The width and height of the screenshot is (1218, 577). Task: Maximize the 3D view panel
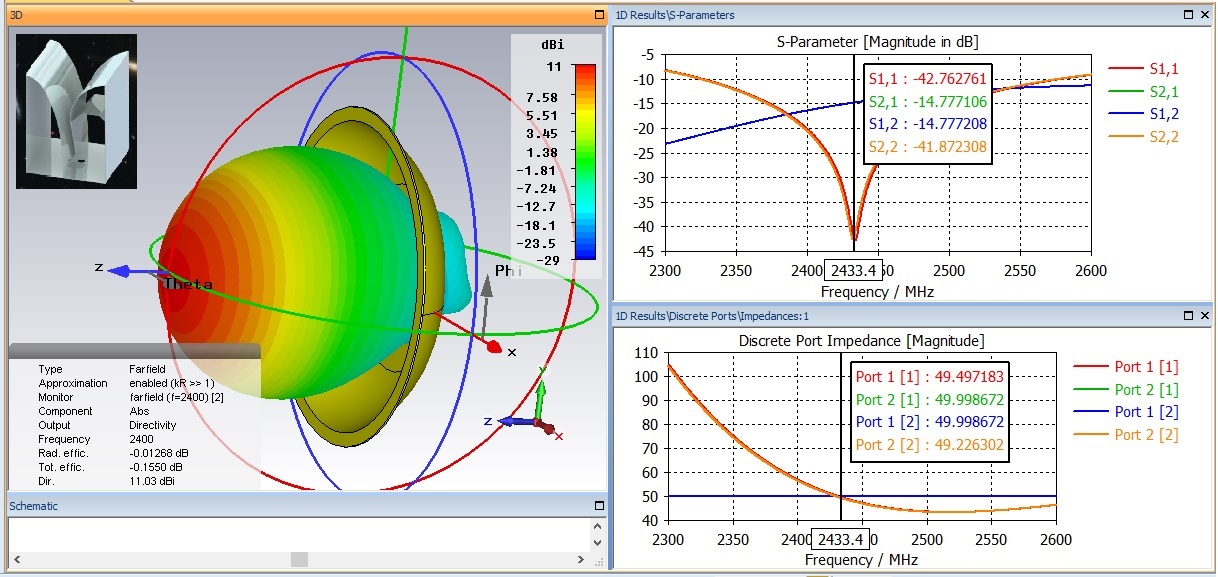point(599,16)
